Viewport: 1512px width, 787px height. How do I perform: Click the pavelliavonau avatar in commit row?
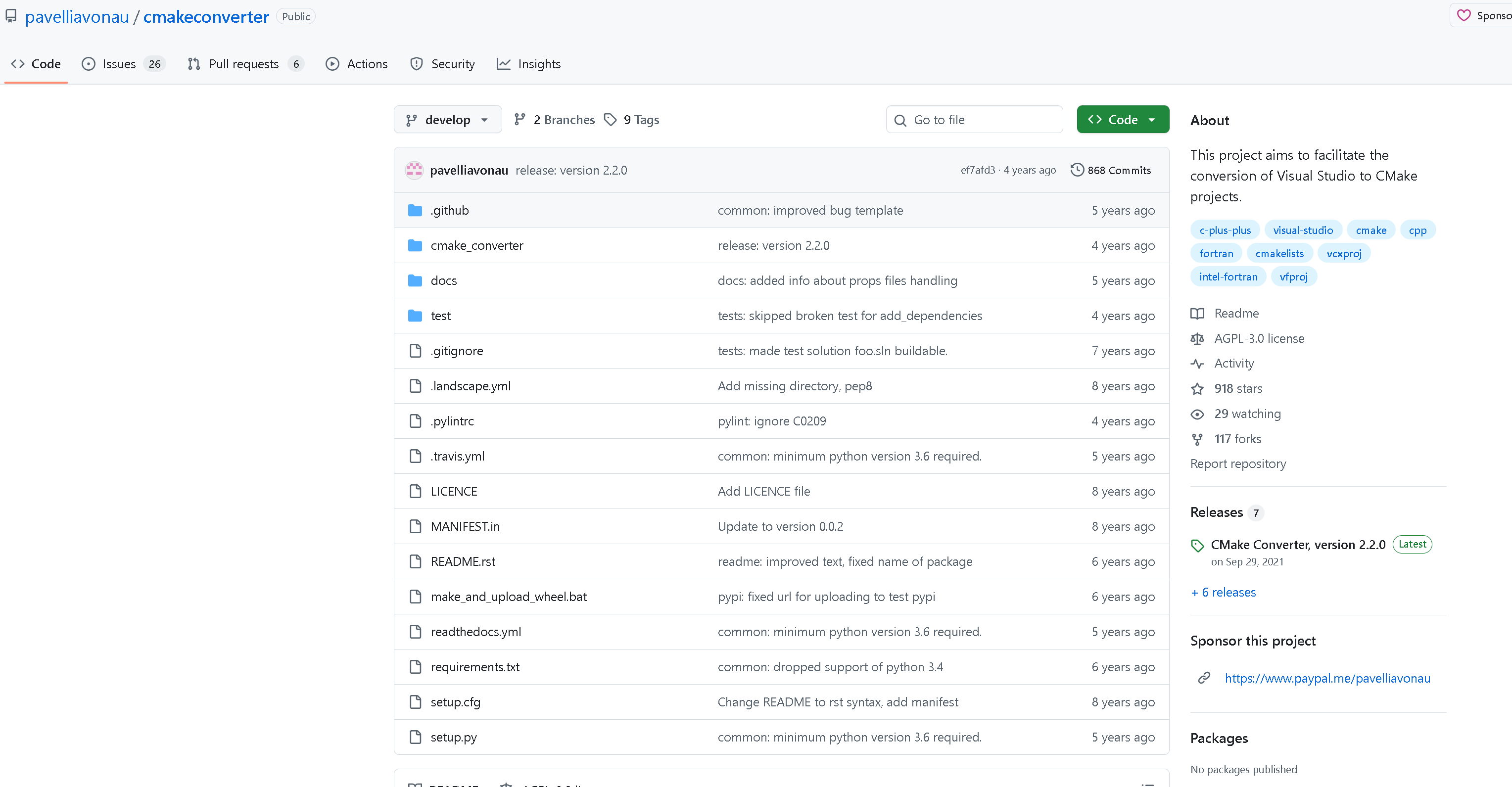[x=415, y=170]
